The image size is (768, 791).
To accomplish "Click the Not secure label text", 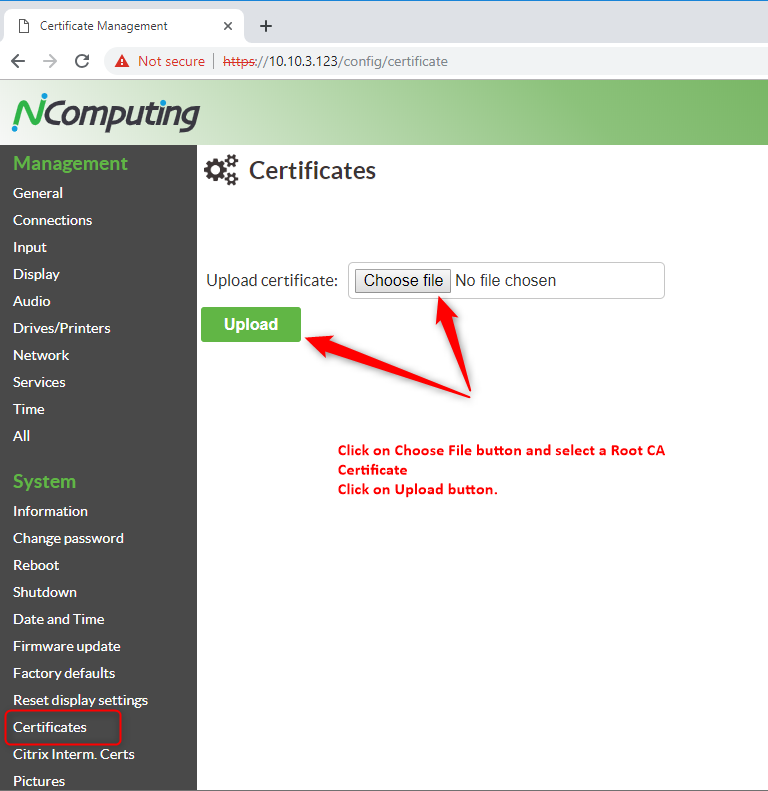I will [172, 61].
